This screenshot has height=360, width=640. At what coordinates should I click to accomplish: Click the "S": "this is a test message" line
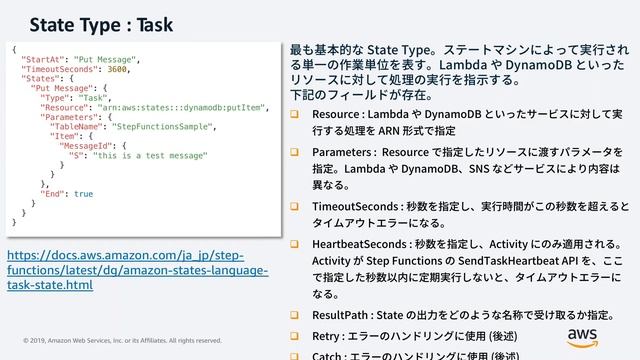[138, 156]
